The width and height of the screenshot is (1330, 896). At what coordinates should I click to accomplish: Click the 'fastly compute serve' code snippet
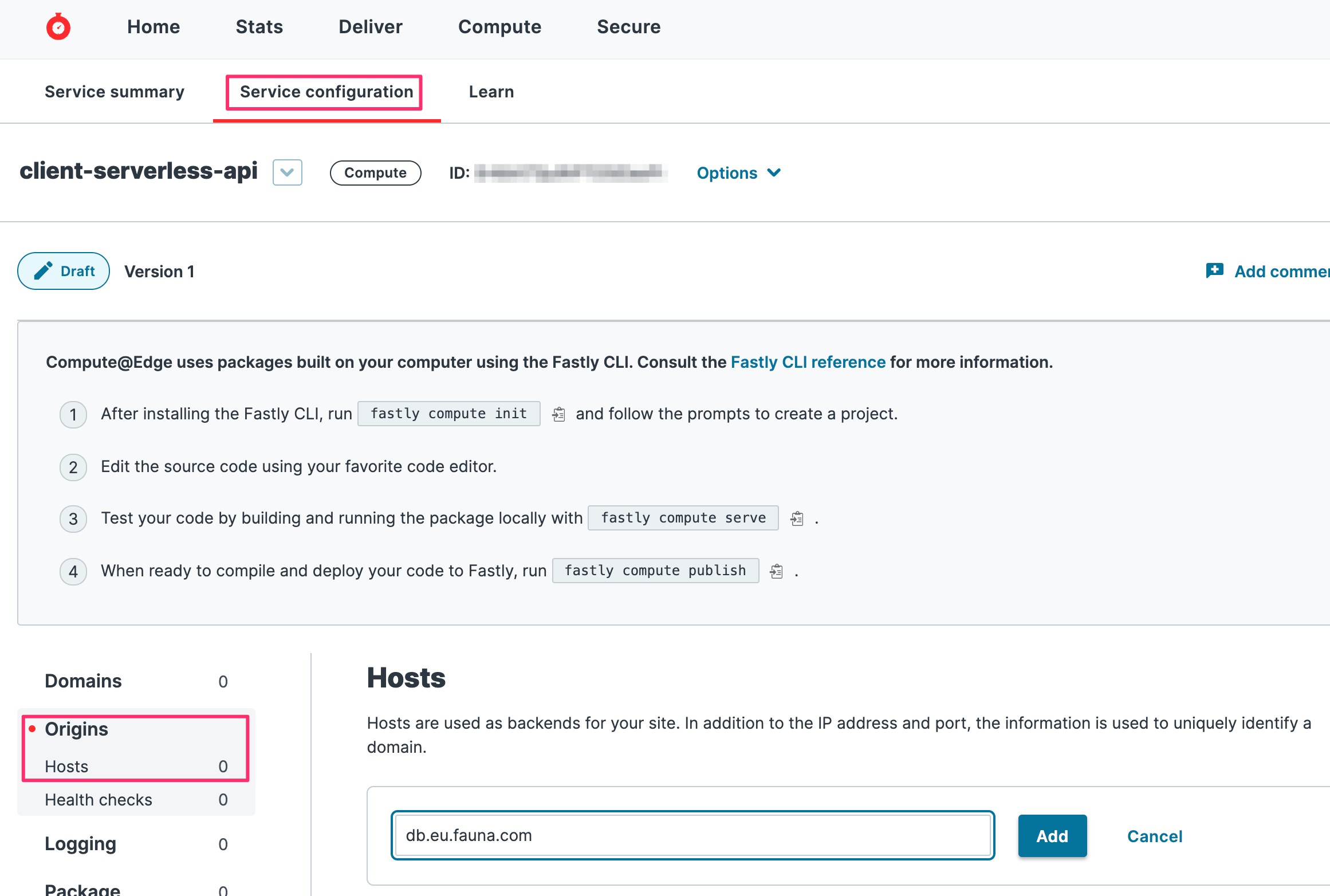tap(683, 518)
